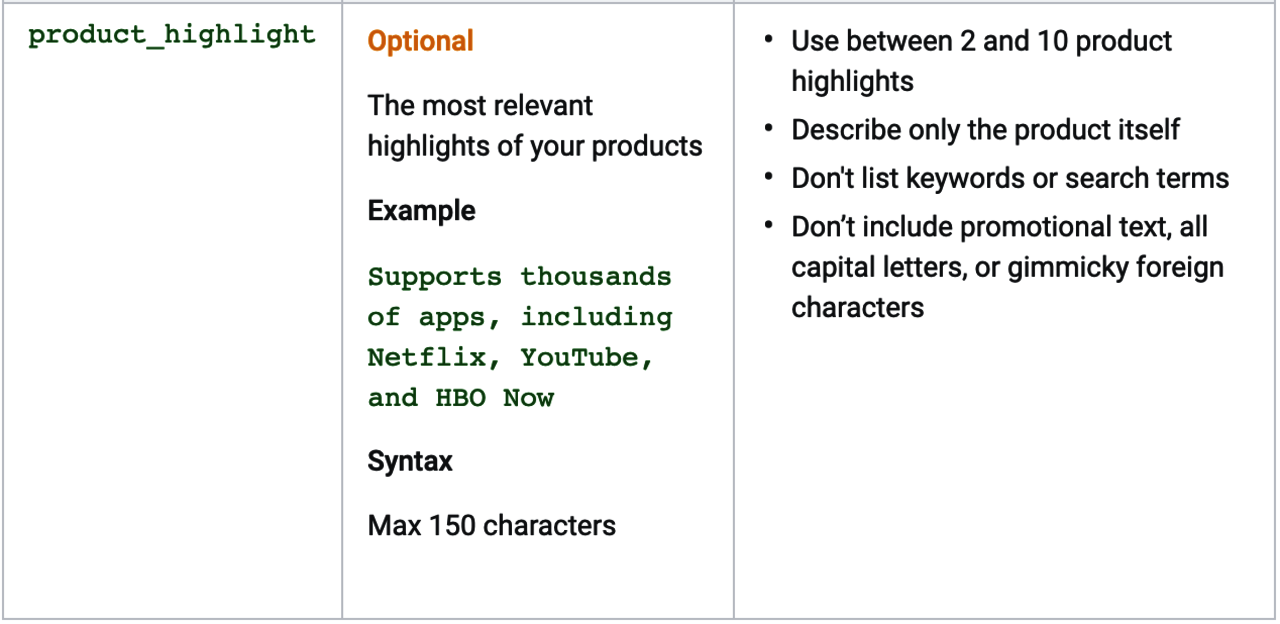Click the product_highlight attribute name
The height and width of the screenshot is (624, 1280).
pyautogui.click(x=172, y=35)
